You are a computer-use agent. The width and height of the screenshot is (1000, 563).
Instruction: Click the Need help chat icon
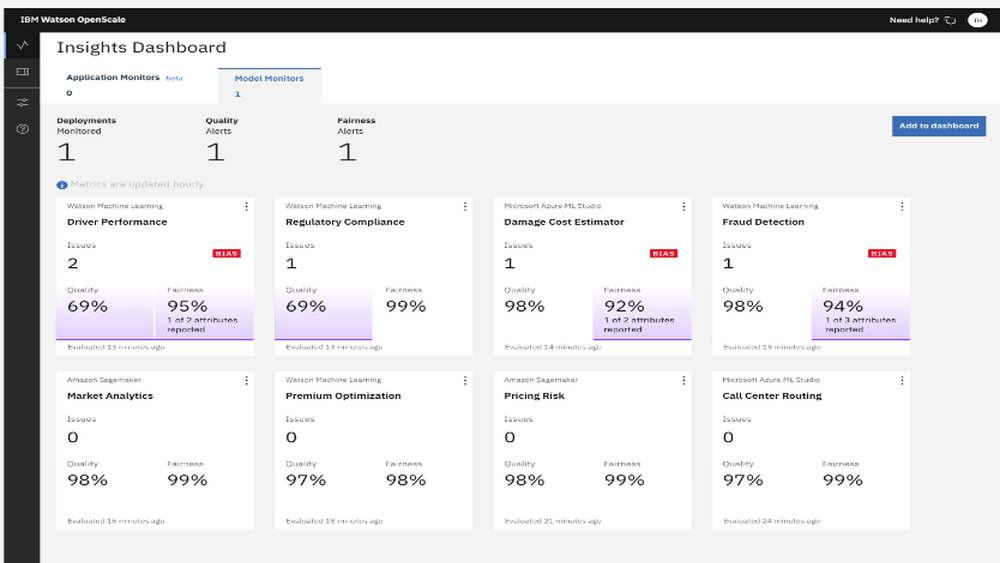tap(950, 20)
